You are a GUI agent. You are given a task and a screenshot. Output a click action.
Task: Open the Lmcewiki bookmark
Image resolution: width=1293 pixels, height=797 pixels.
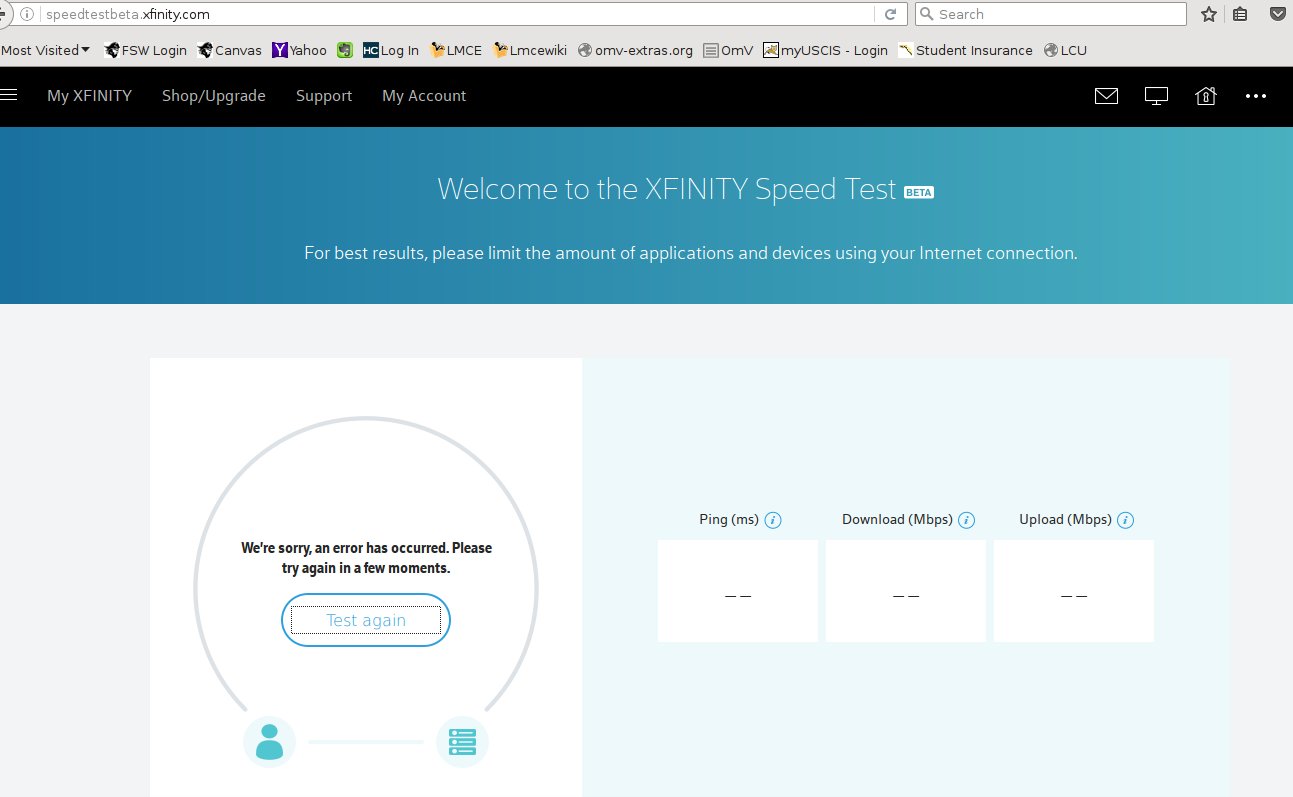click(x=531, y=50)
